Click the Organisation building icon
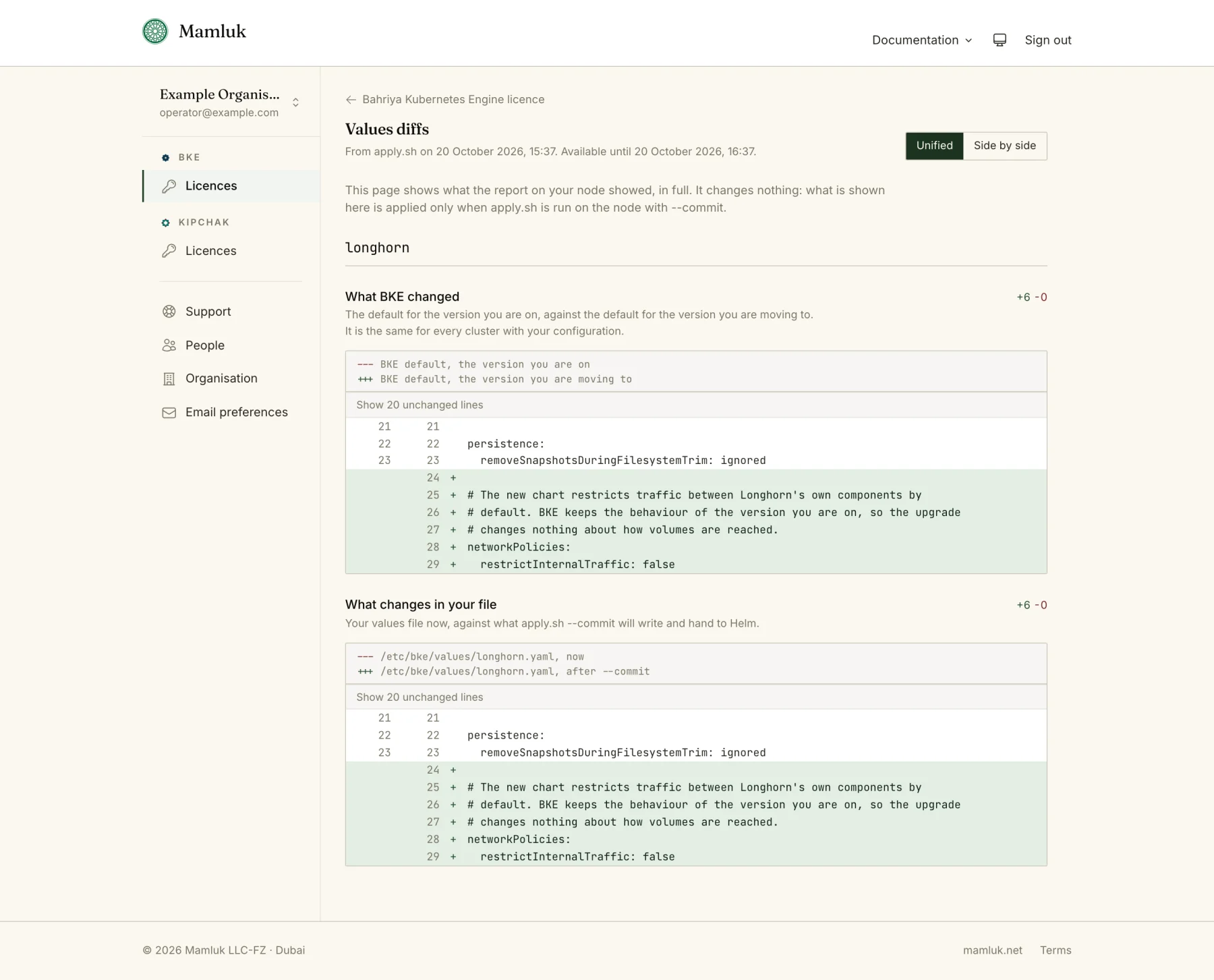Screen dimensions: 1214x980 click(x=169, y=379)
